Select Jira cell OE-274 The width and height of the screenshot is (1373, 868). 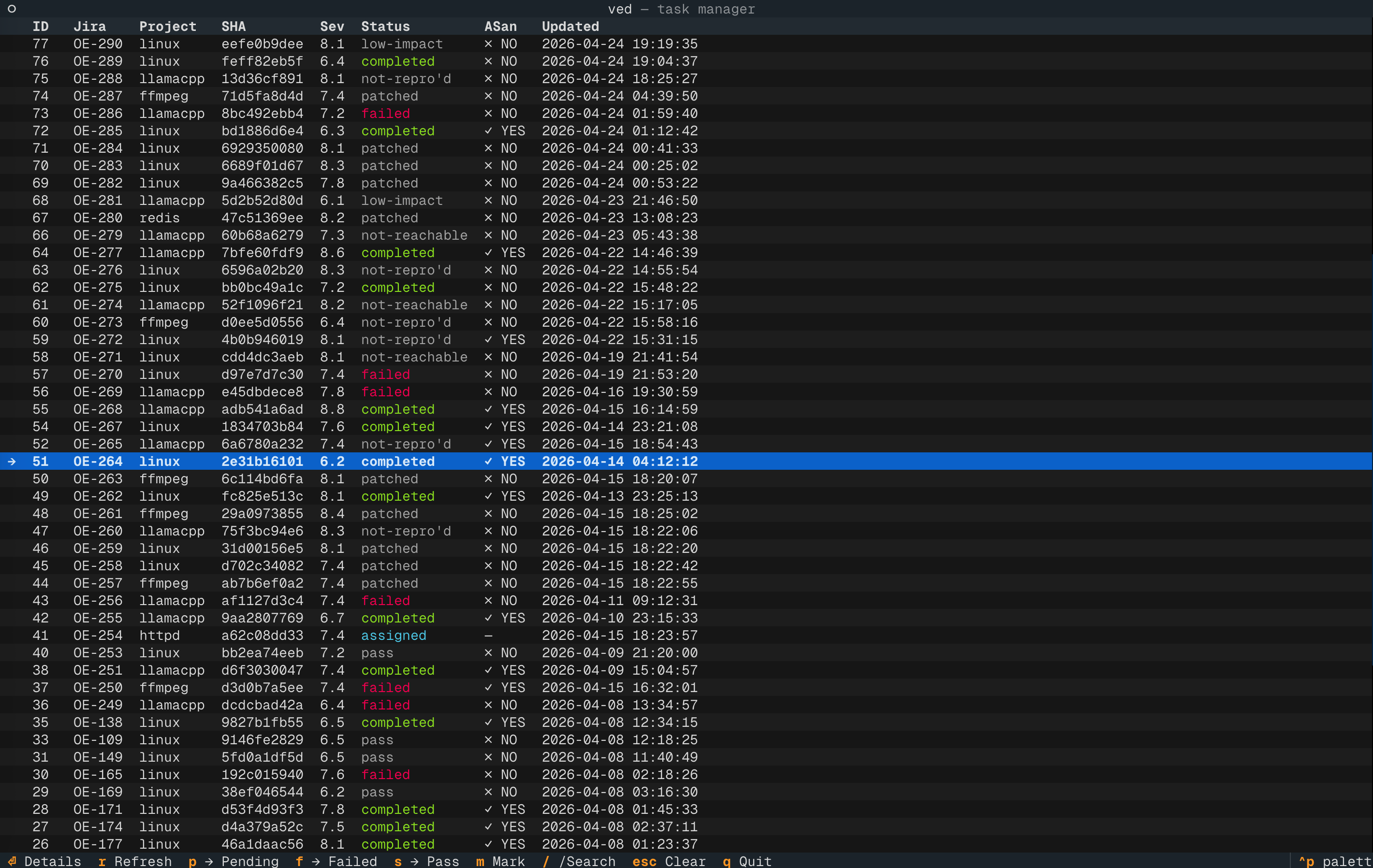coord(98,304)
